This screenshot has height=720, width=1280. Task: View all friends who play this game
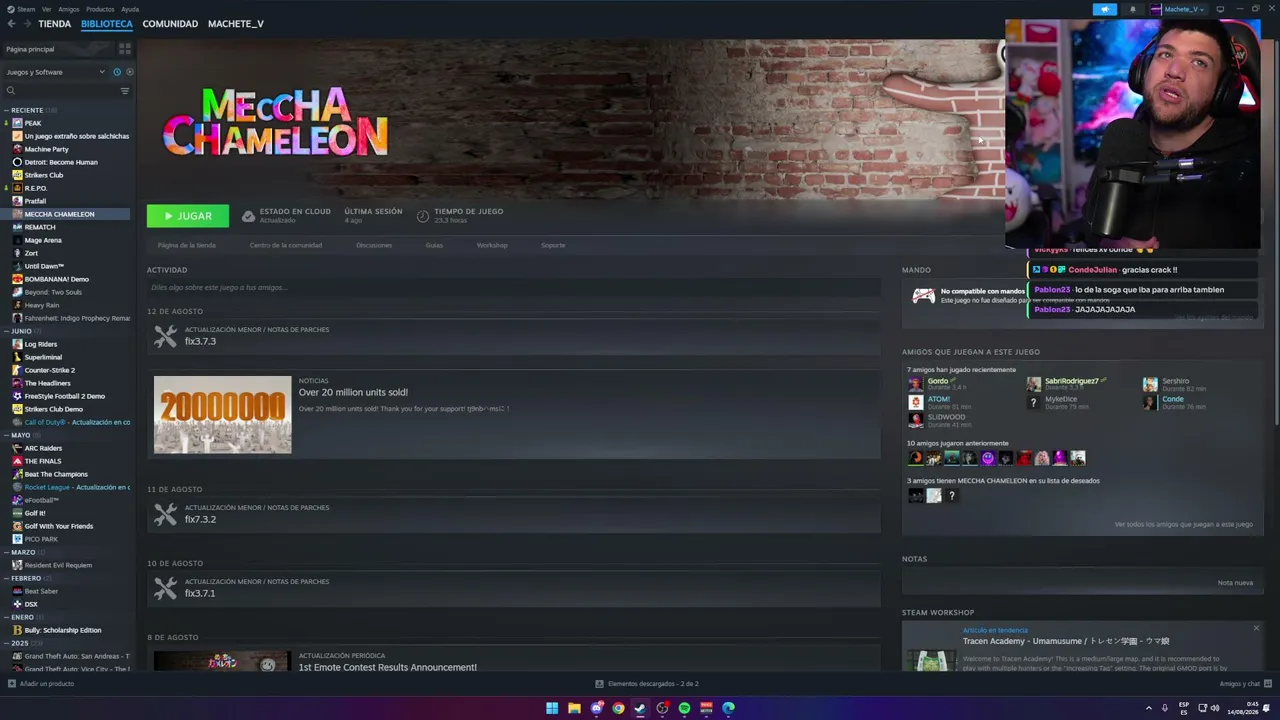(1184, 524)
